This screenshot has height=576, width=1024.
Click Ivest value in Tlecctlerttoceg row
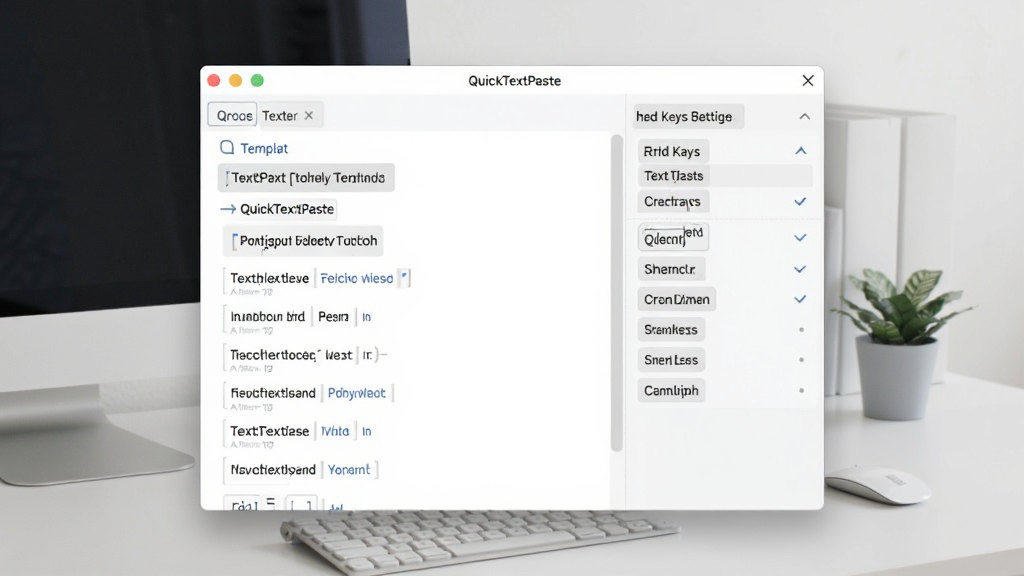[338, 355]
